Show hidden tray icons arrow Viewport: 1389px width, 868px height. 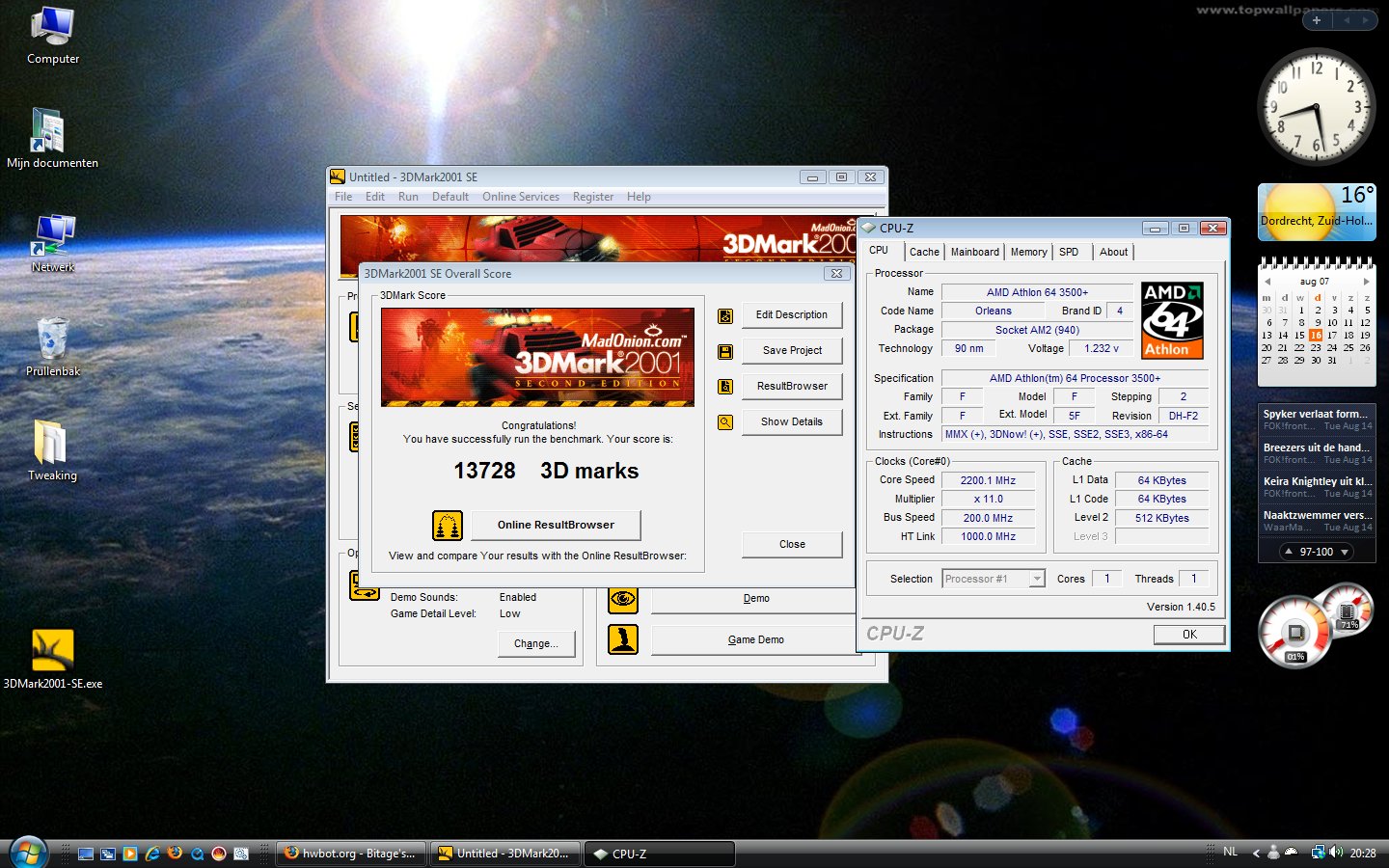(x=1256, y=853)
